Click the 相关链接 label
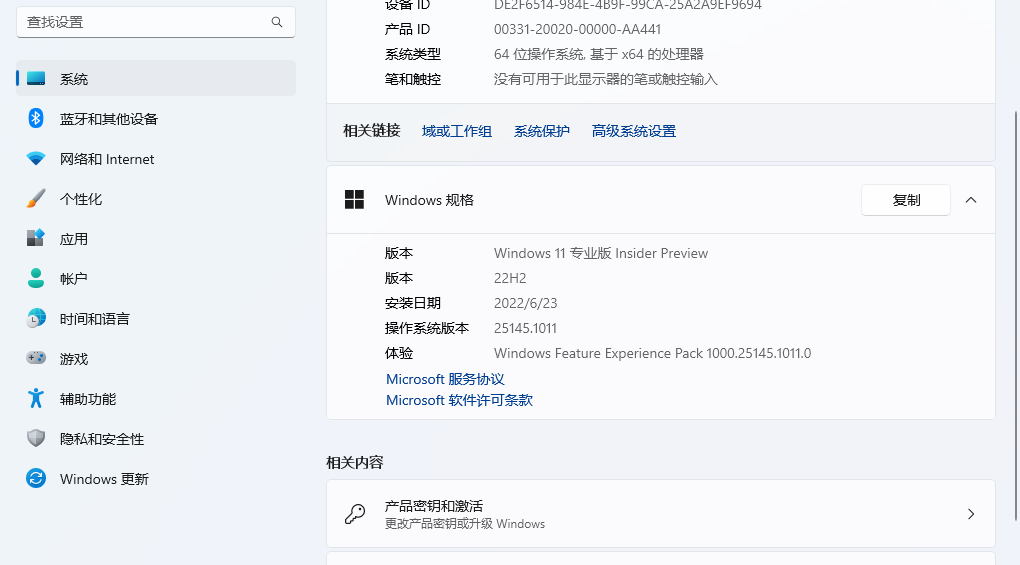 (371, 131)
